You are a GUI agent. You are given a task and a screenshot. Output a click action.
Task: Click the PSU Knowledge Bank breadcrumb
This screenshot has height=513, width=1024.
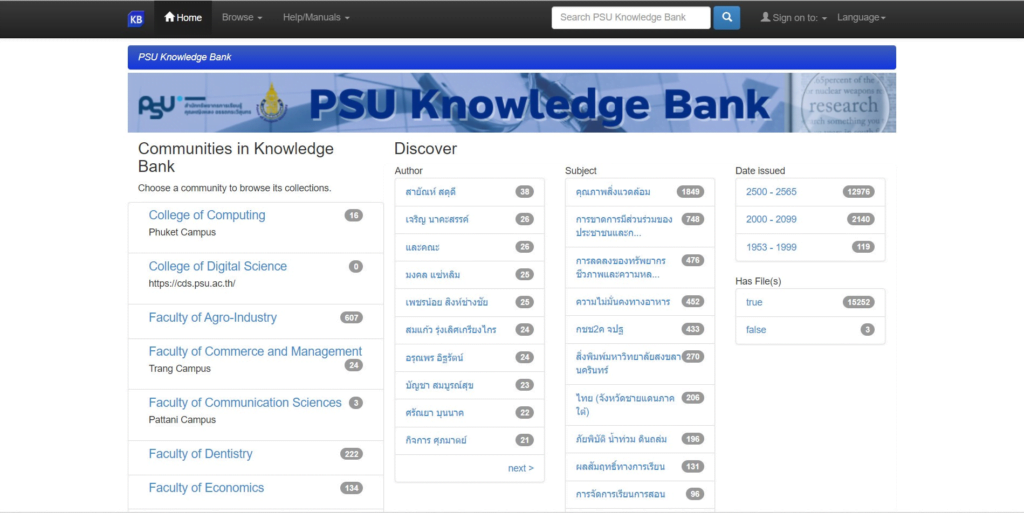point(185,57)
